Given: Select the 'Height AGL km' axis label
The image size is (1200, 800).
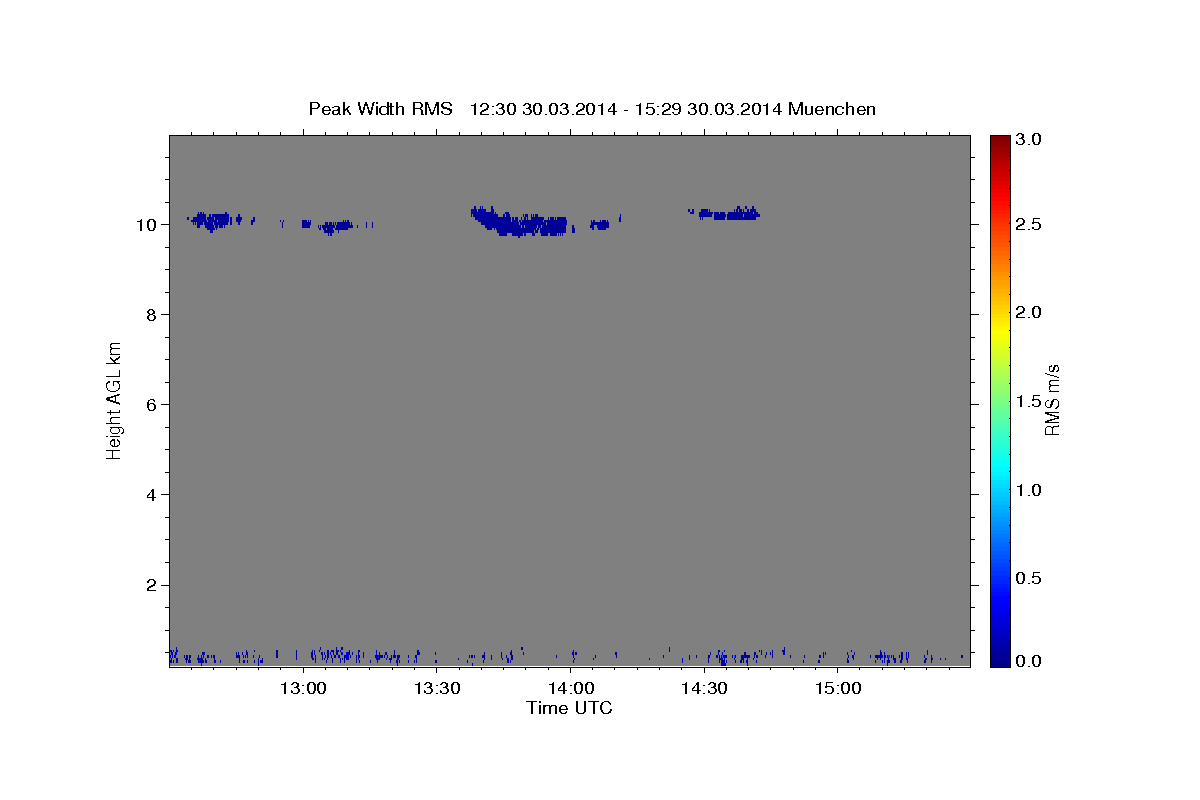Looking at the screenshot, I should 114,400.
